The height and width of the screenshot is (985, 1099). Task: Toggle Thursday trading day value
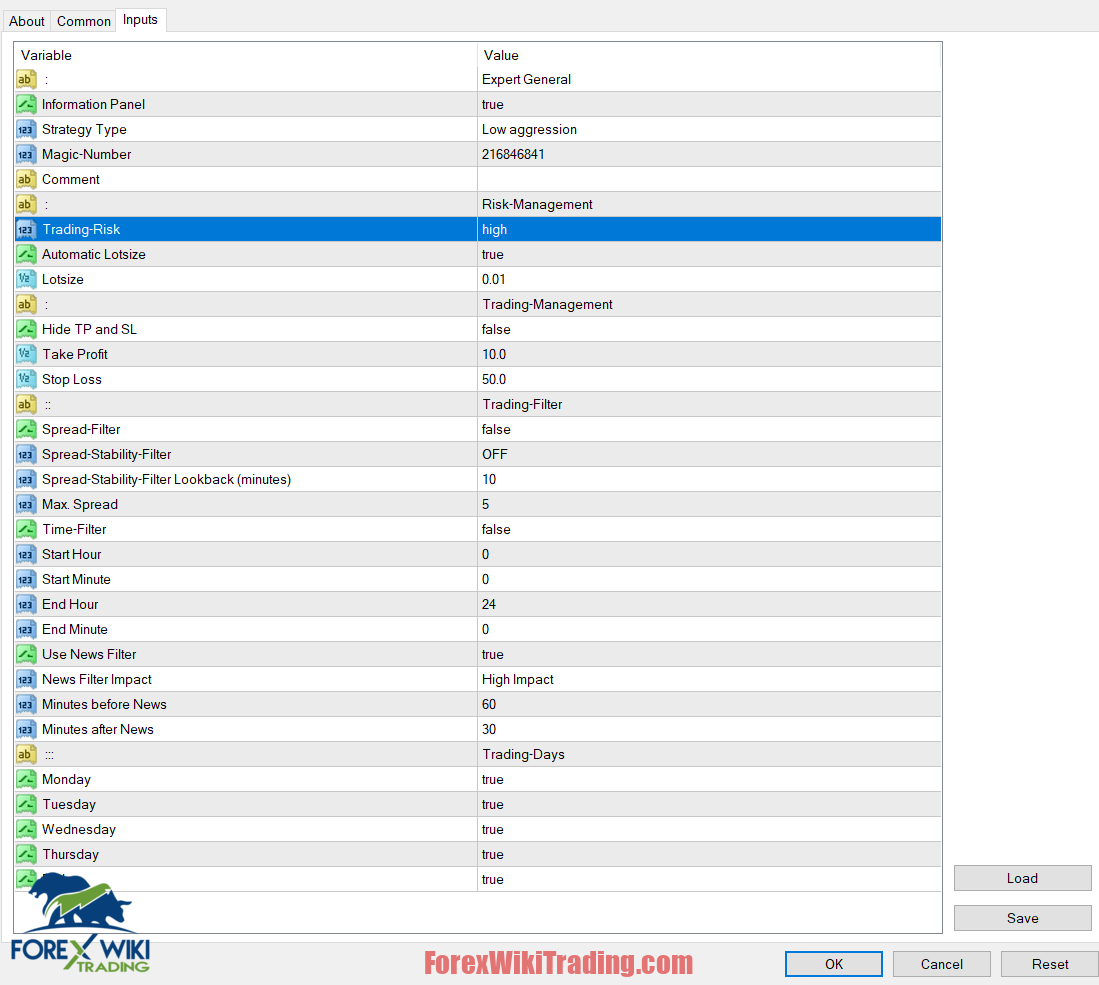[x=709, y=855]
